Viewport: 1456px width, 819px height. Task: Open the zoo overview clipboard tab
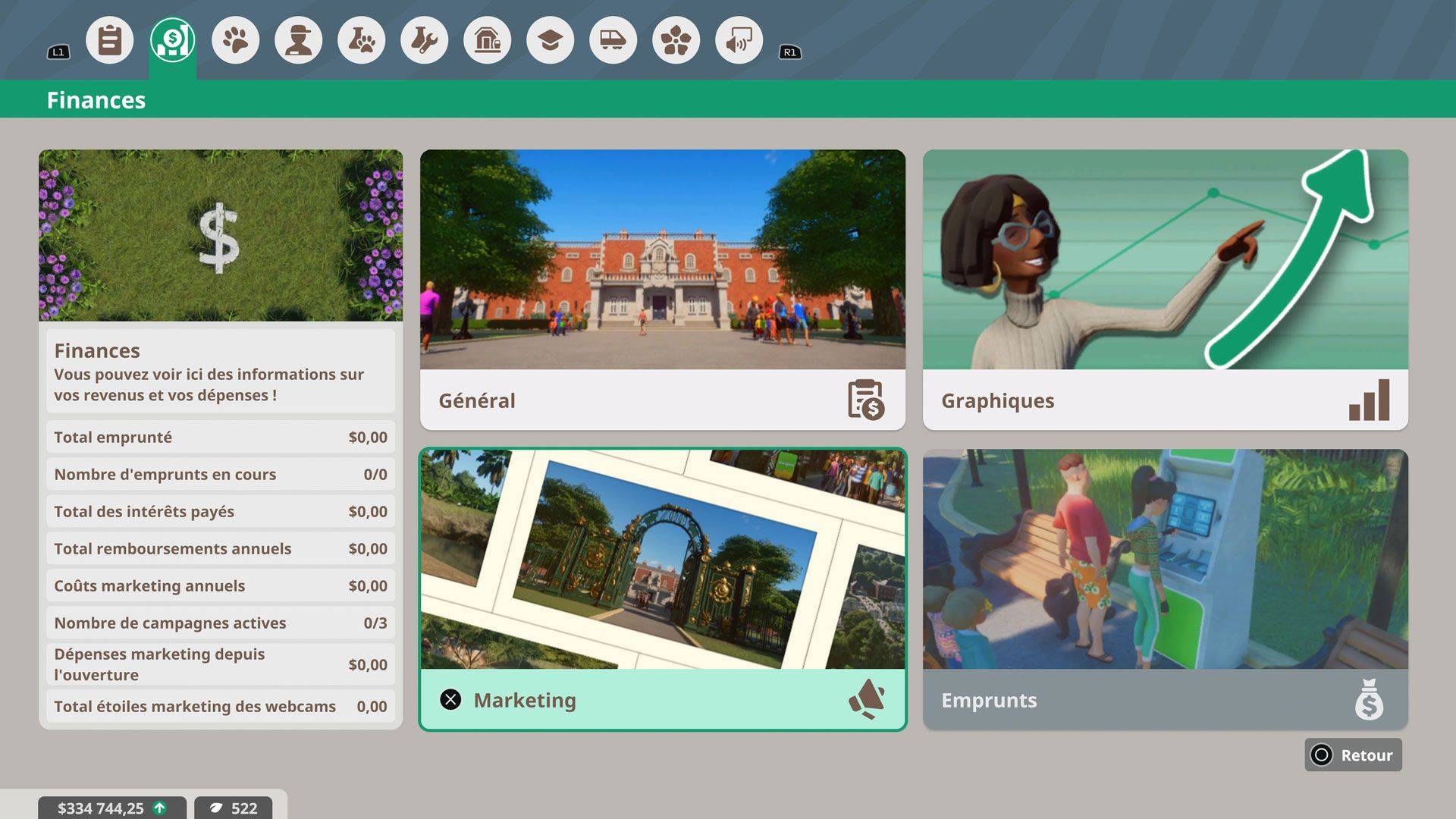coord(110,40)
